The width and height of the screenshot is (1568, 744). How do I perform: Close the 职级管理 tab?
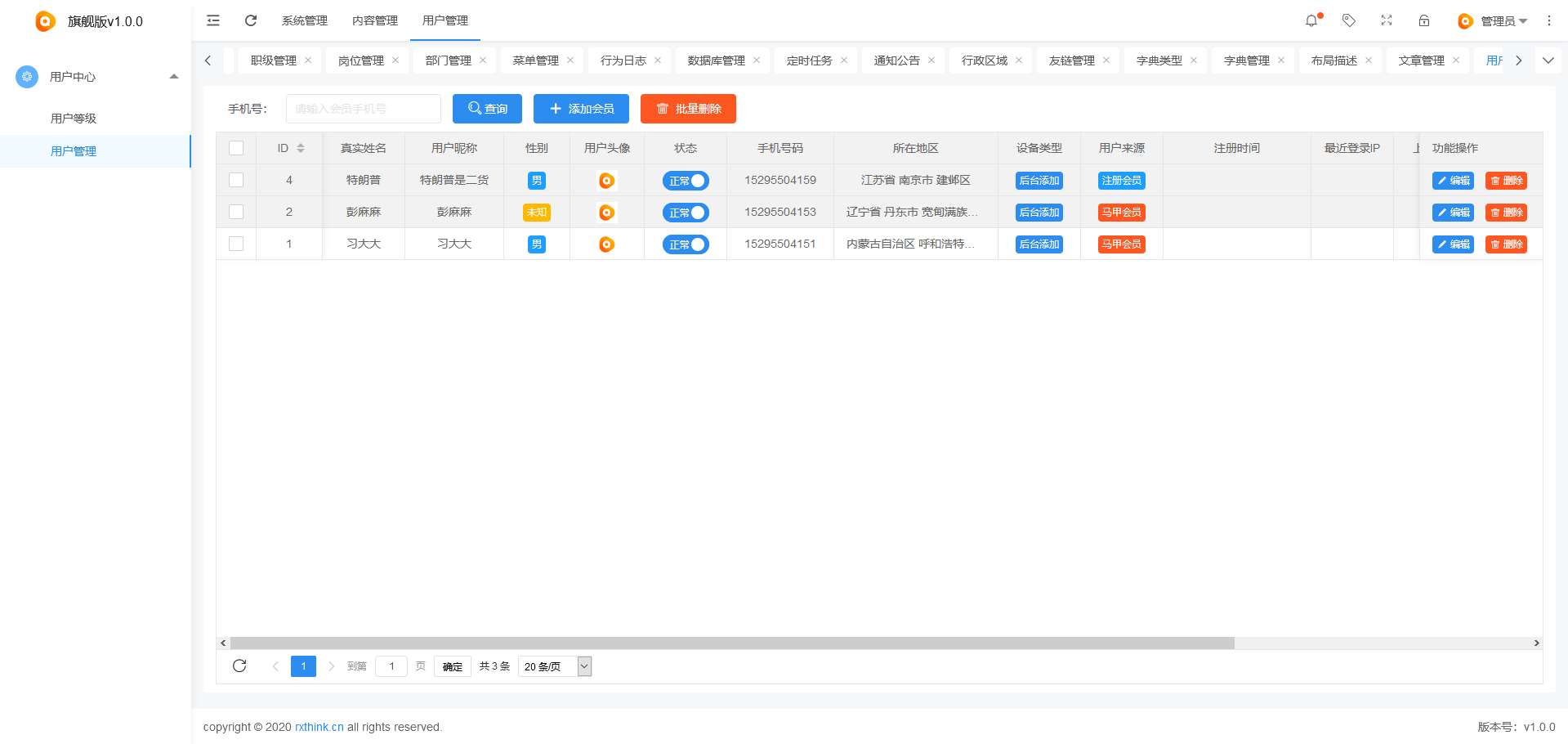coord(308,60)
